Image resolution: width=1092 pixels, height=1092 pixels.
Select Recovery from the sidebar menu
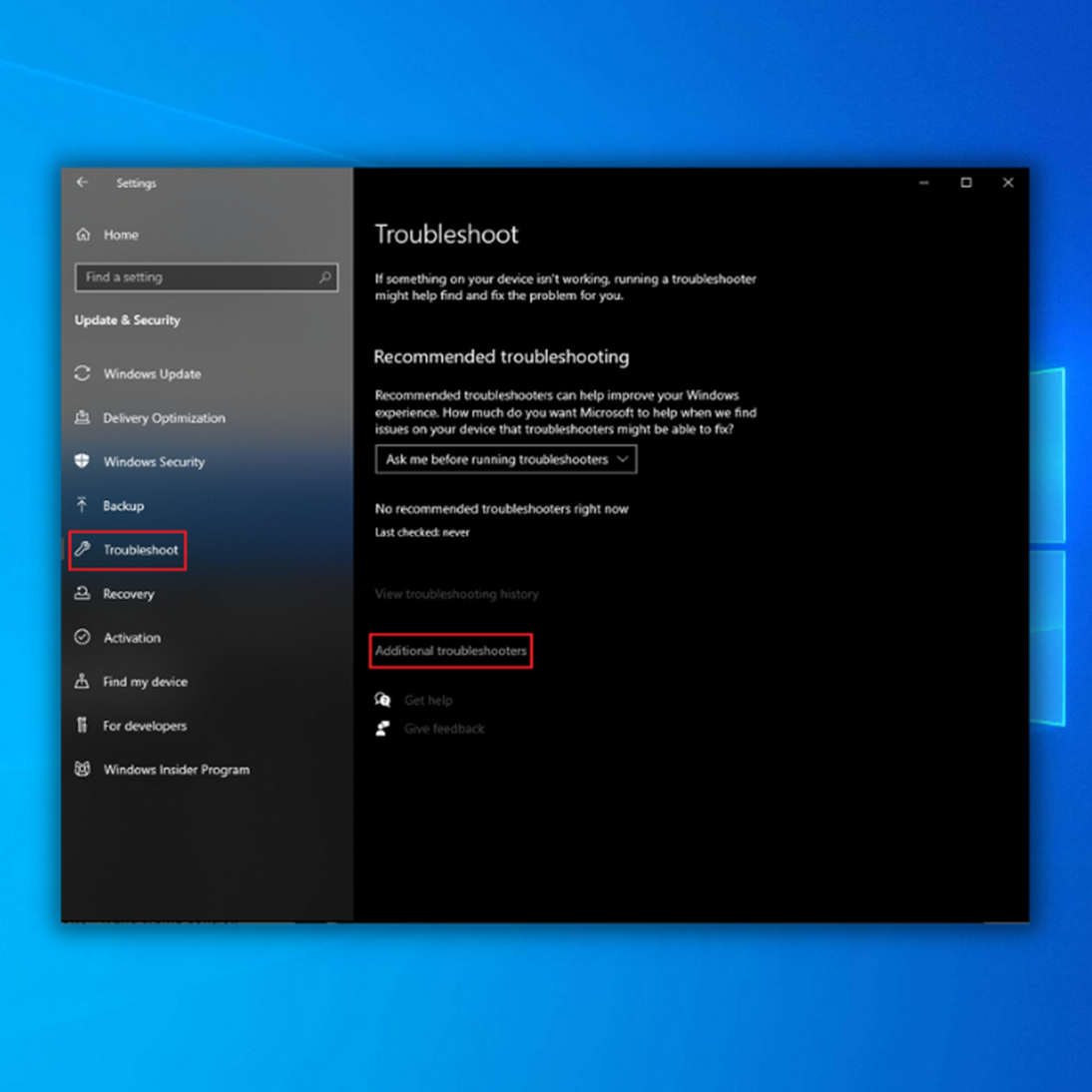(129, 594)
